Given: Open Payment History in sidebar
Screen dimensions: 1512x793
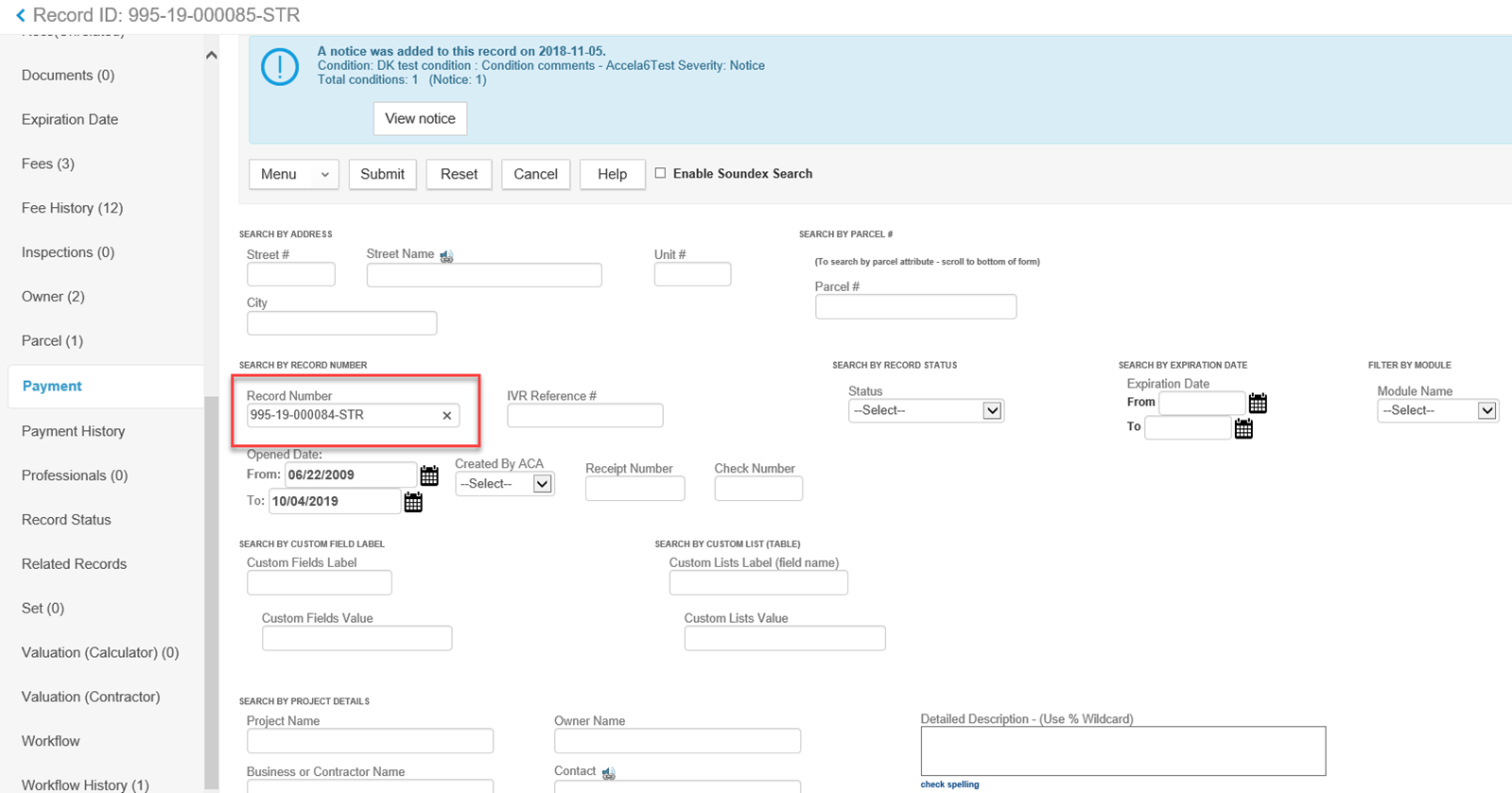Looking at the screenshot, I should coord(73,431).
